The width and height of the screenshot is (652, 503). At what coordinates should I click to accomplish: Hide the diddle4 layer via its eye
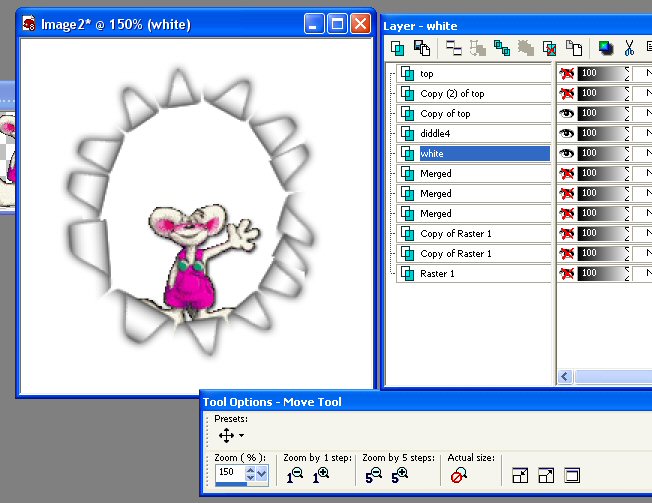pos(566,133)
